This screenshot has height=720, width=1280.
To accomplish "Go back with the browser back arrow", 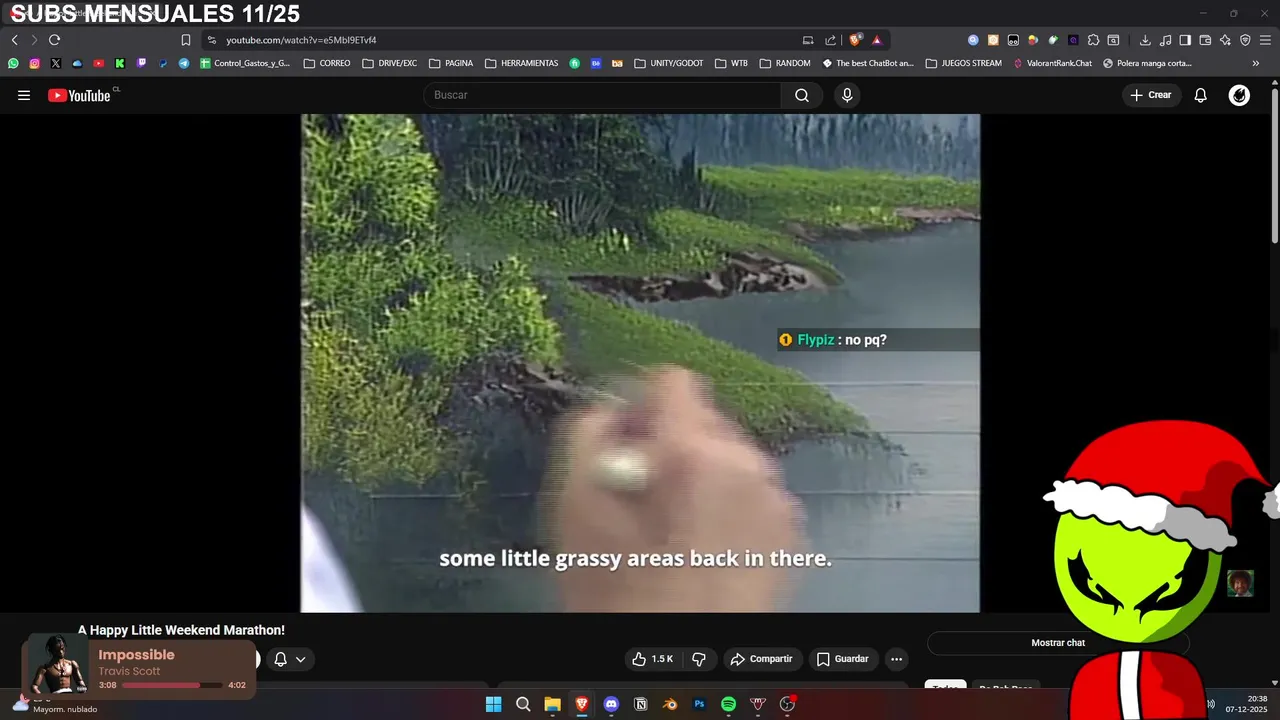I will [14, 40].
